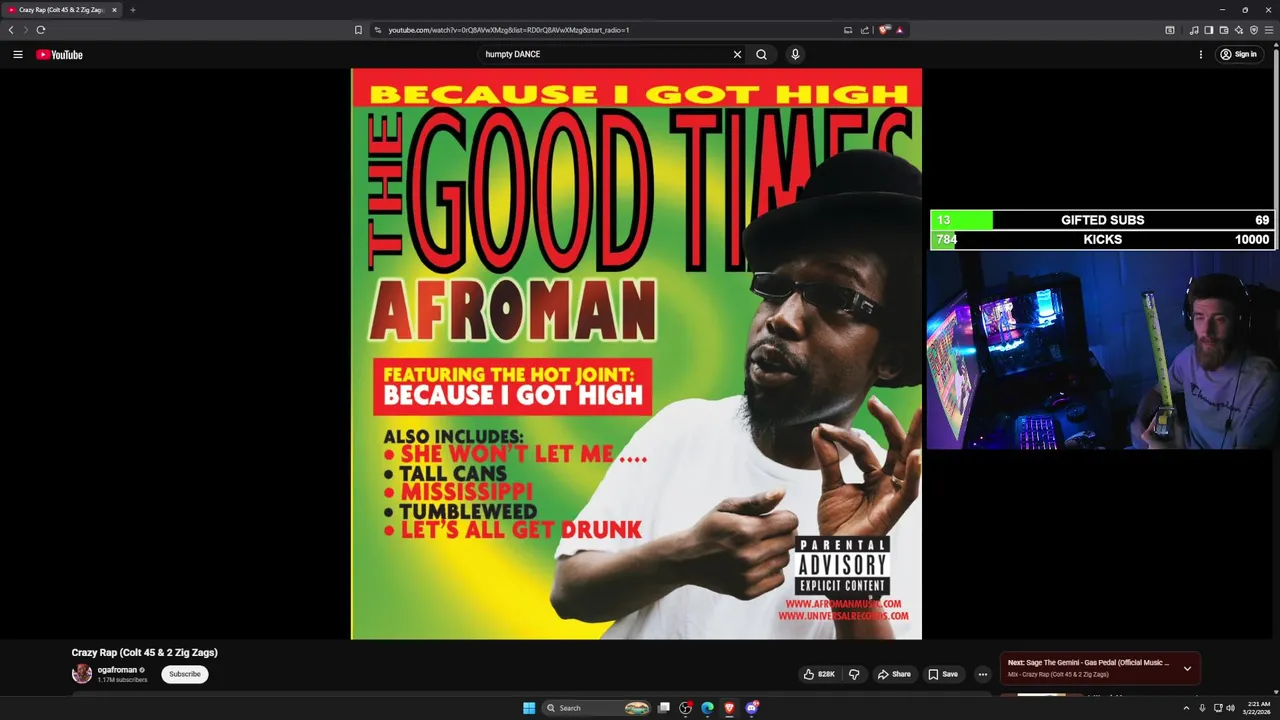1280x720 pixels.
Task: Open the Leo AI sparkle icon
Action: pyautogui.click(x=1239, y=30)
